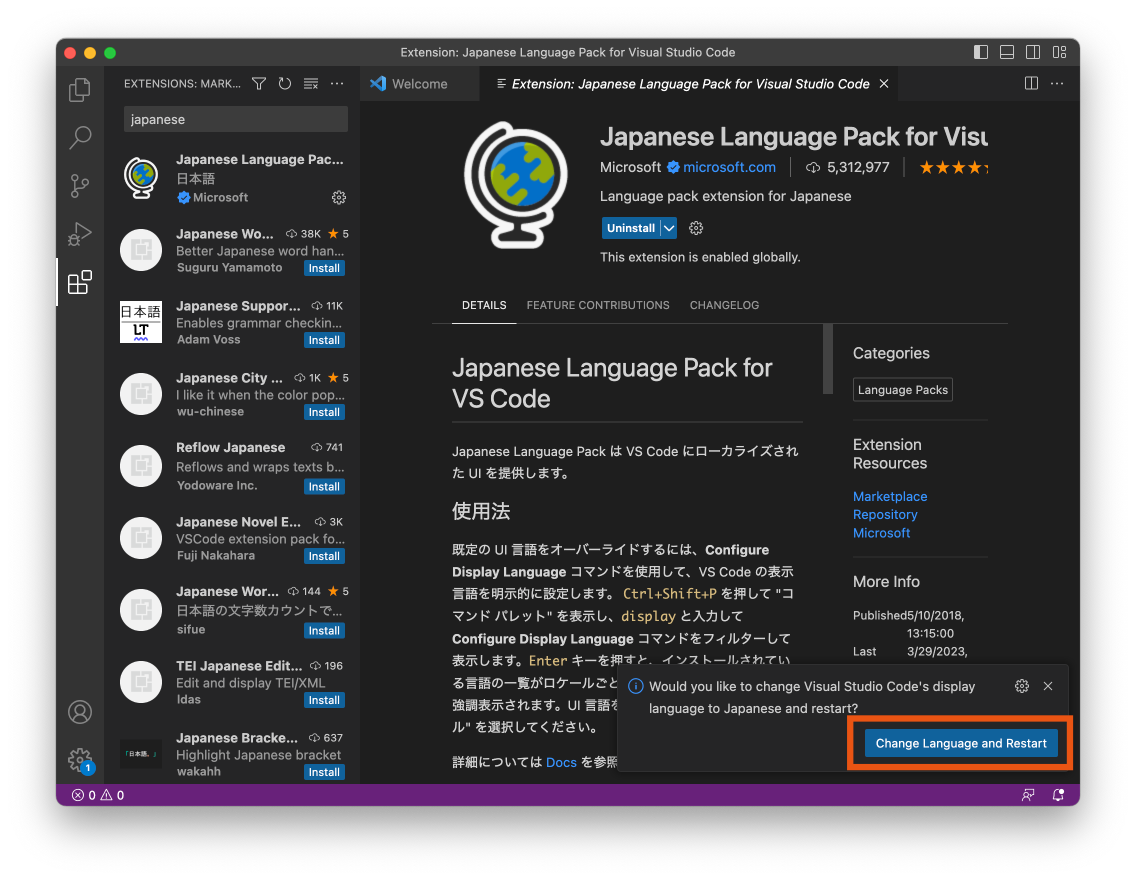Image resolution: width=1136 pixels, height=880 pixels.
Task: Open the Source Control view
Action: (80, 185)
